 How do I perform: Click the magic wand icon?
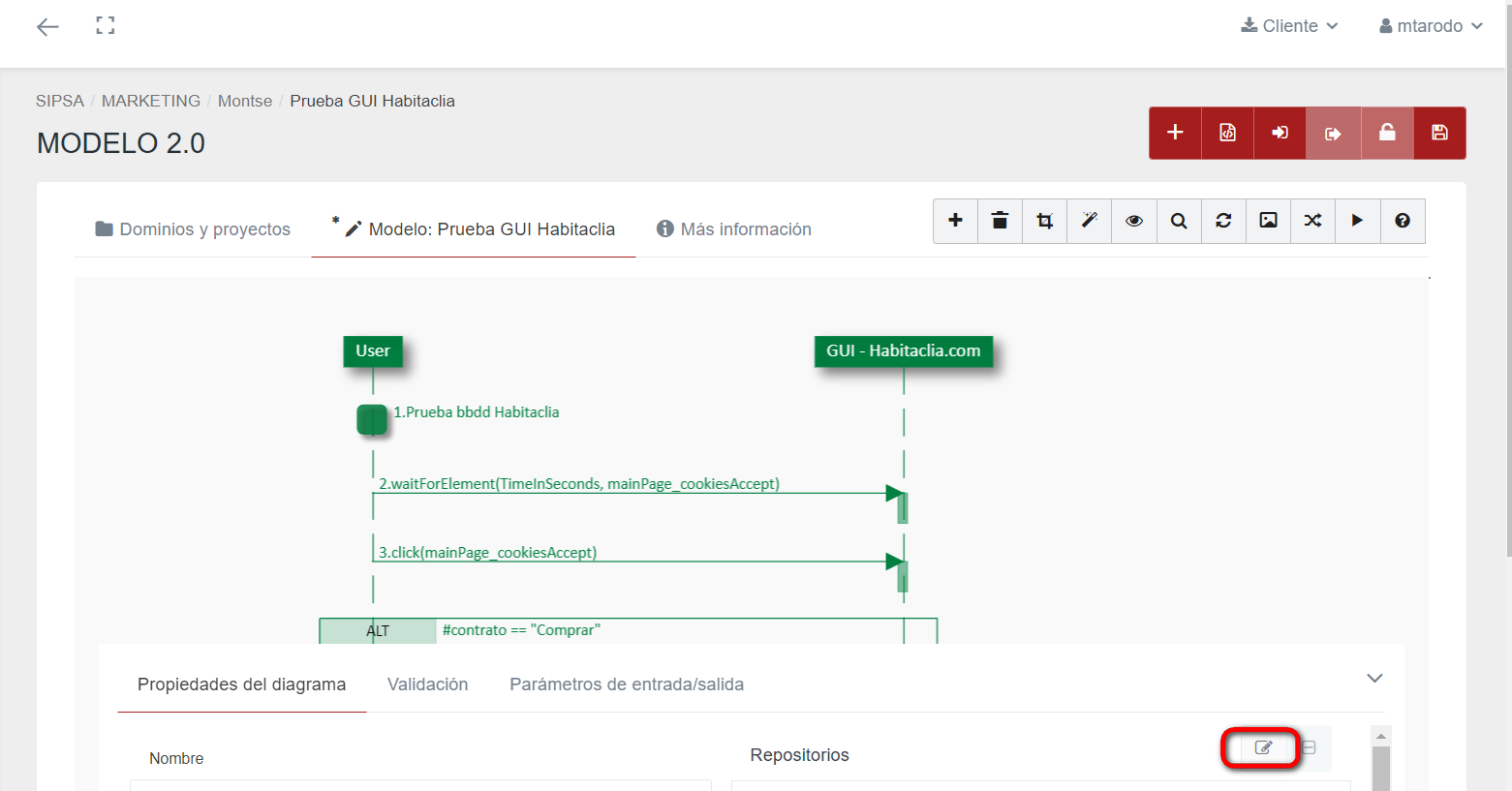pos(1089,221)
